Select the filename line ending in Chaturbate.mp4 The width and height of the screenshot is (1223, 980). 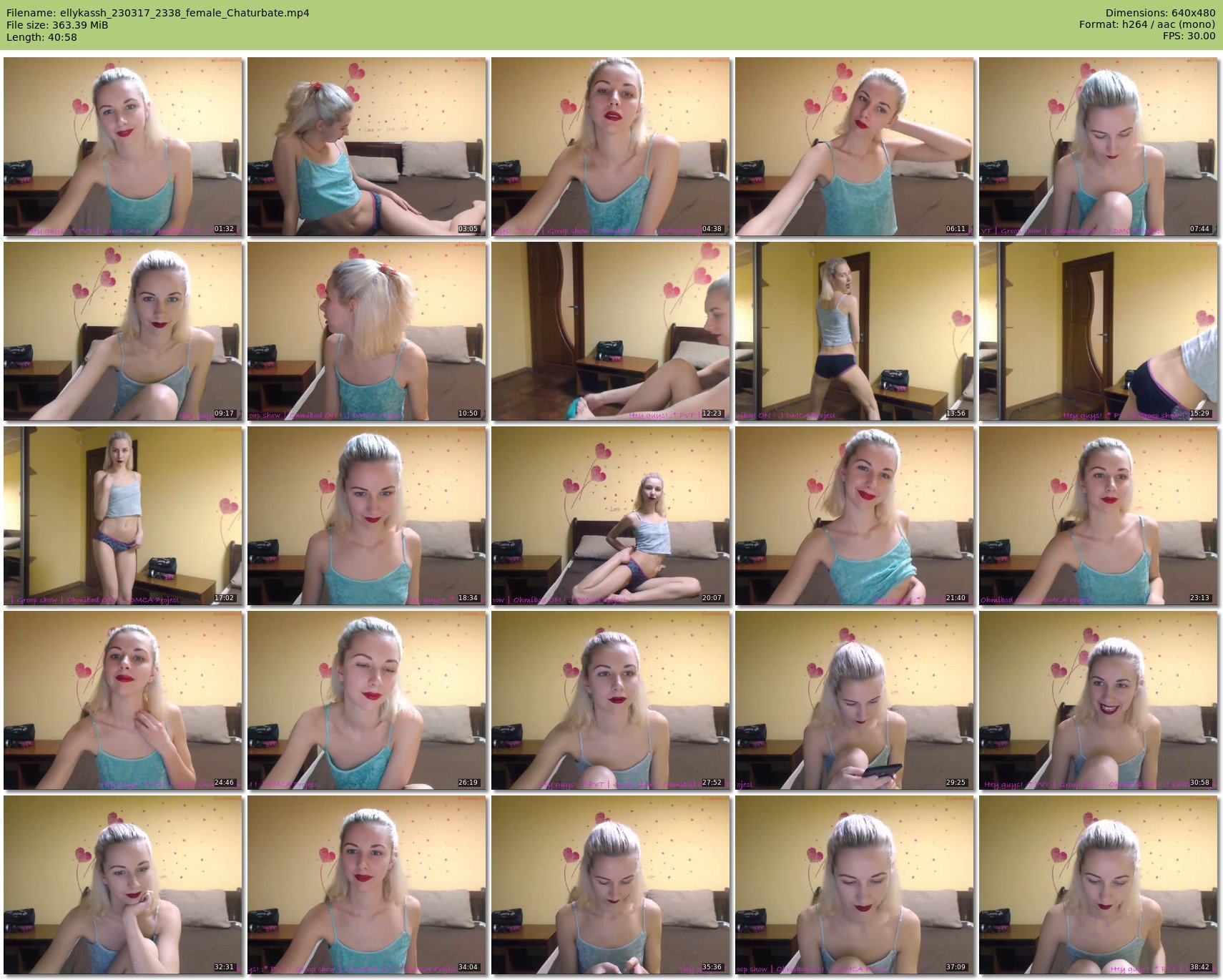[x=158, y=13]
